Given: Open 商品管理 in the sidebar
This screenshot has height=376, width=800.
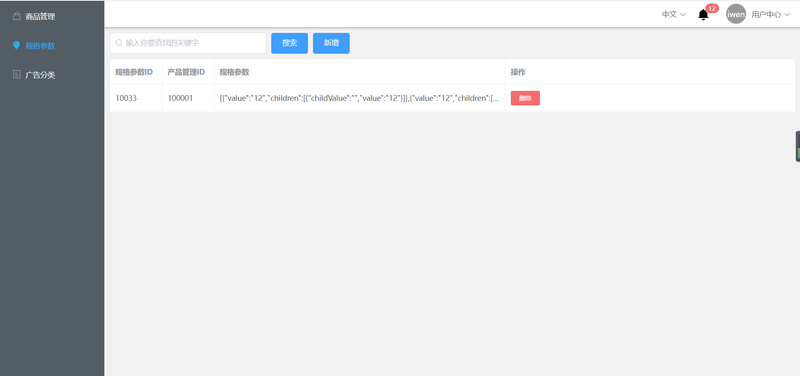Looking at the screenshot, I should [x=52, y=16].
